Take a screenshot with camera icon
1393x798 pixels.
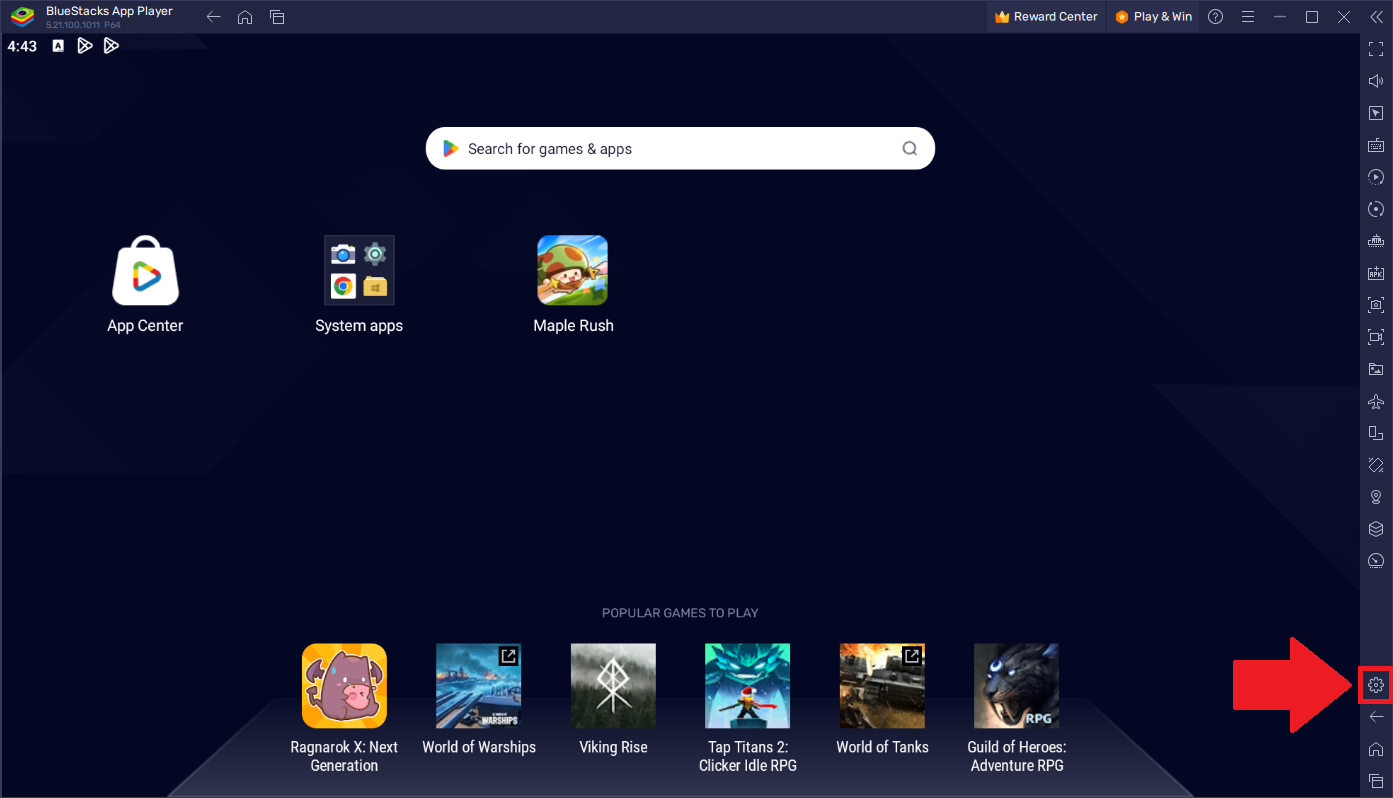1376,305
